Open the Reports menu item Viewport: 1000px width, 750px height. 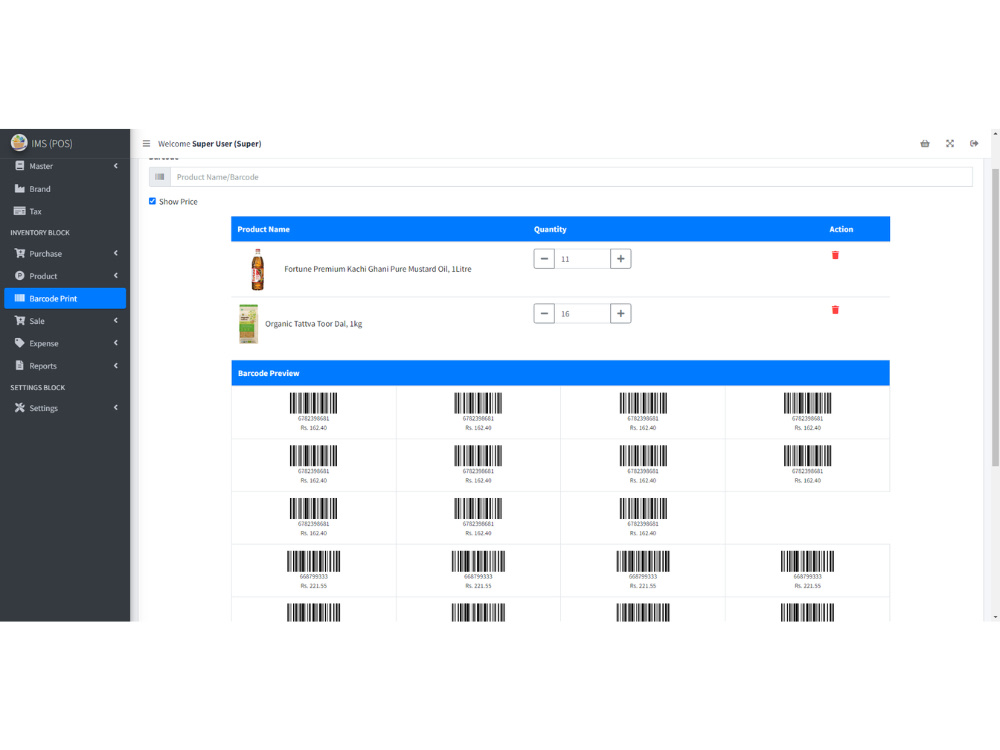tap(64, 365)
